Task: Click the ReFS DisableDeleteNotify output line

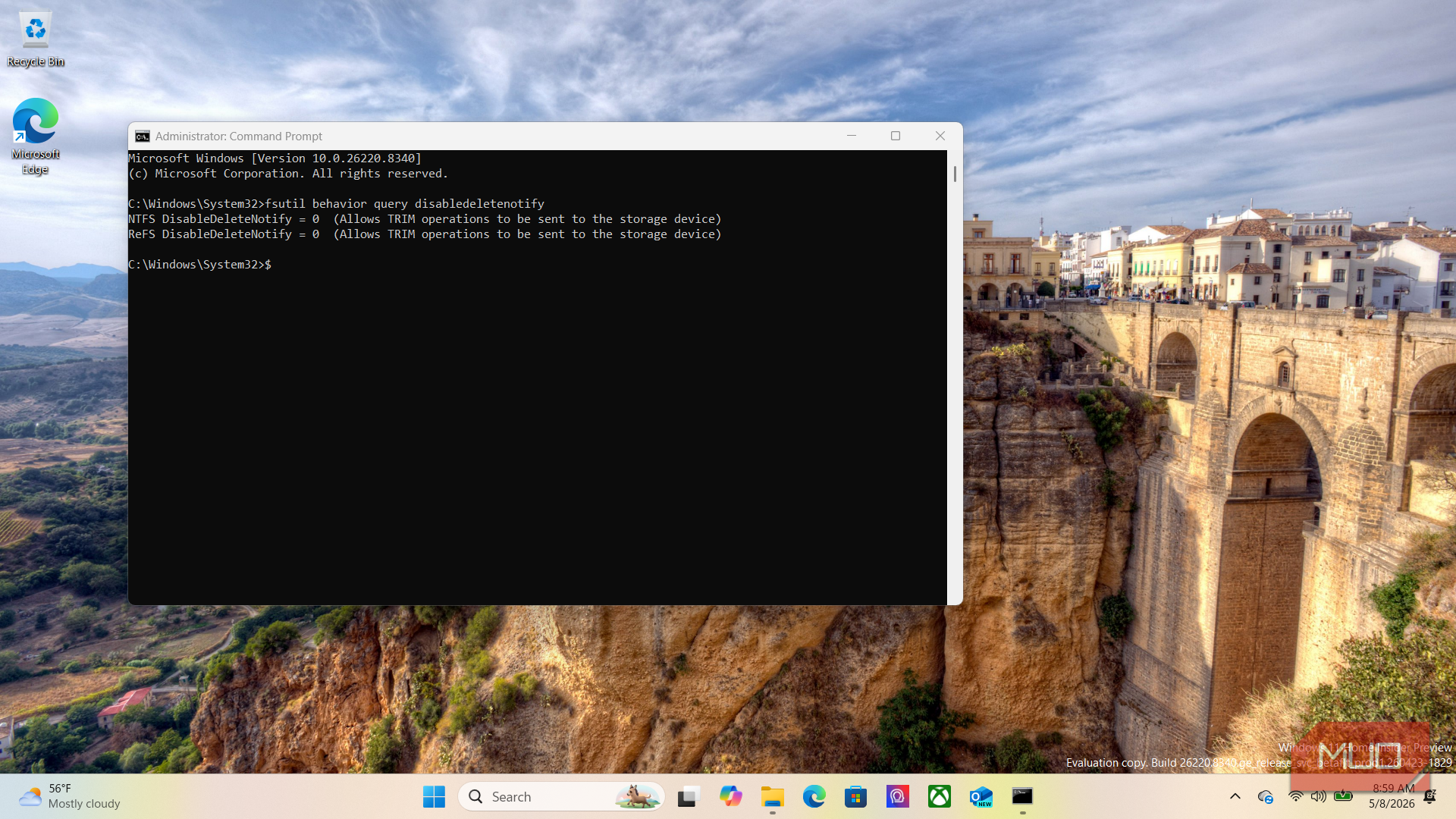Action: tap(425, 234)
